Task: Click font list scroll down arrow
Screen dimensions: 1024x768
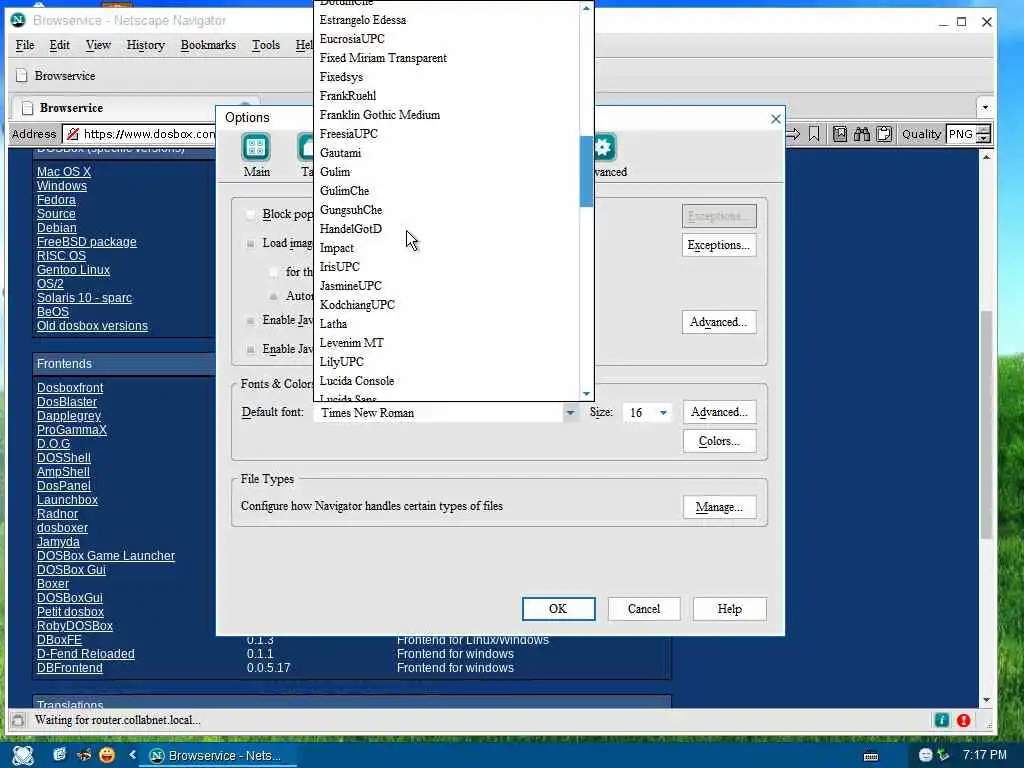Action: click(x=586, y=394)
